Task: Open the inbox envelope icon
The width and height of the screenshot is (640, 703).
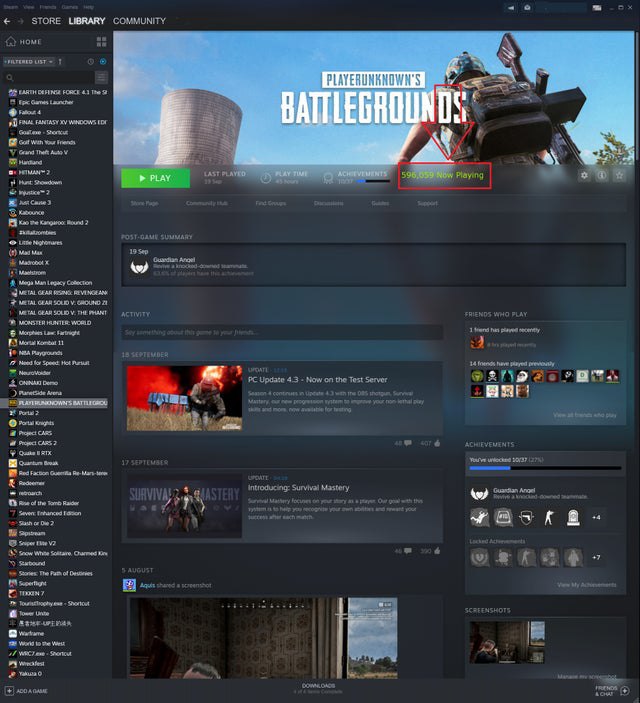Action: tap(527, 8)
